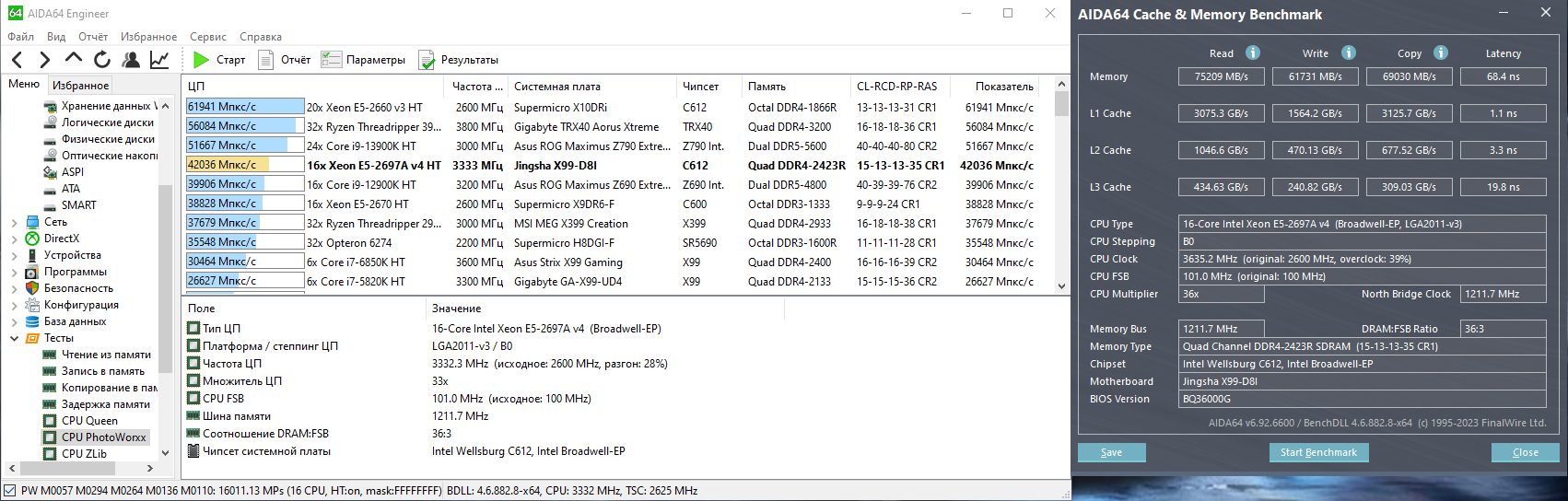Image resolution: width=1568 pixels, height=501 pixels.
Task: Go back with the left arrow toolbar icon
Action: [x=18, y=60]
